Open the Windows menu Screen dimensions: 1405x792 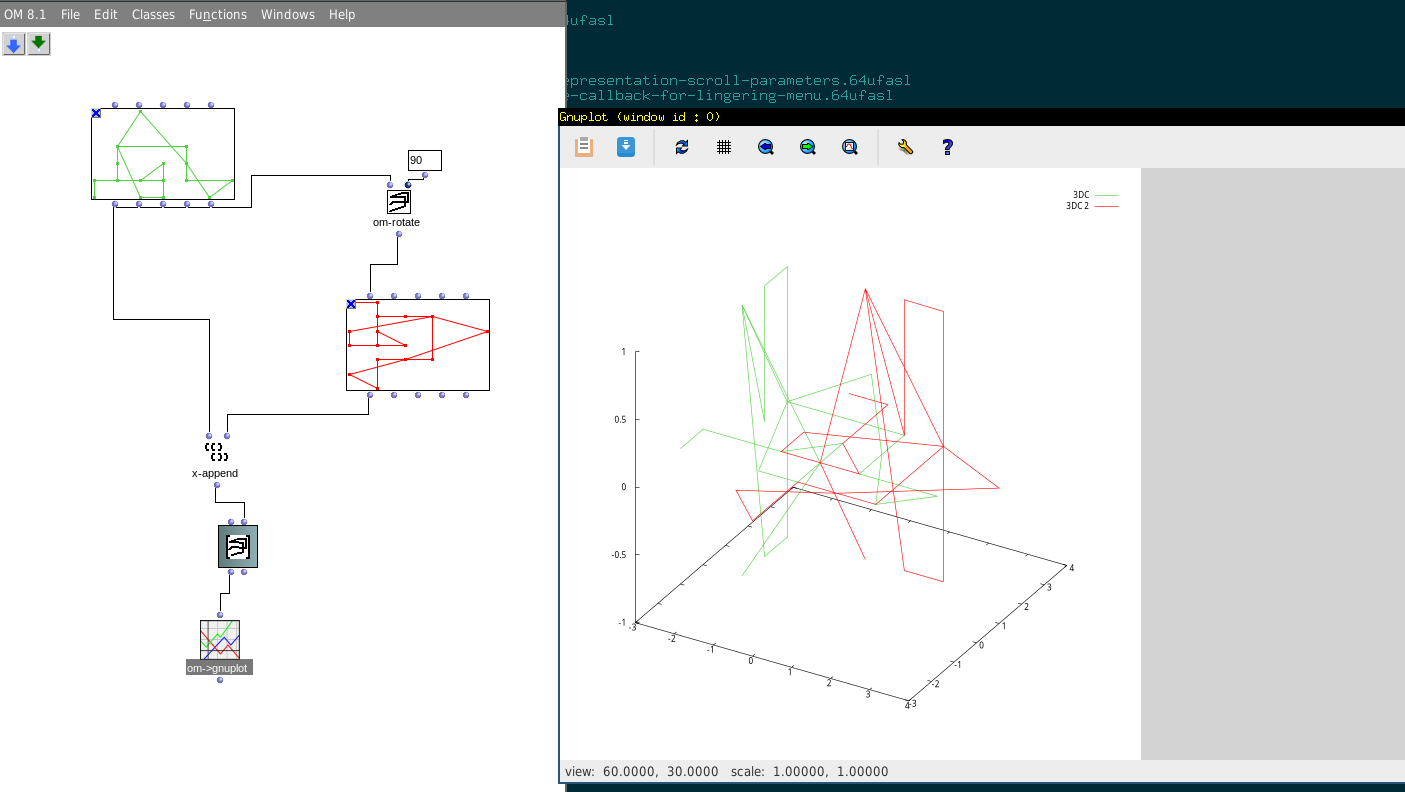pyautogui.click(x=288, y=14)
